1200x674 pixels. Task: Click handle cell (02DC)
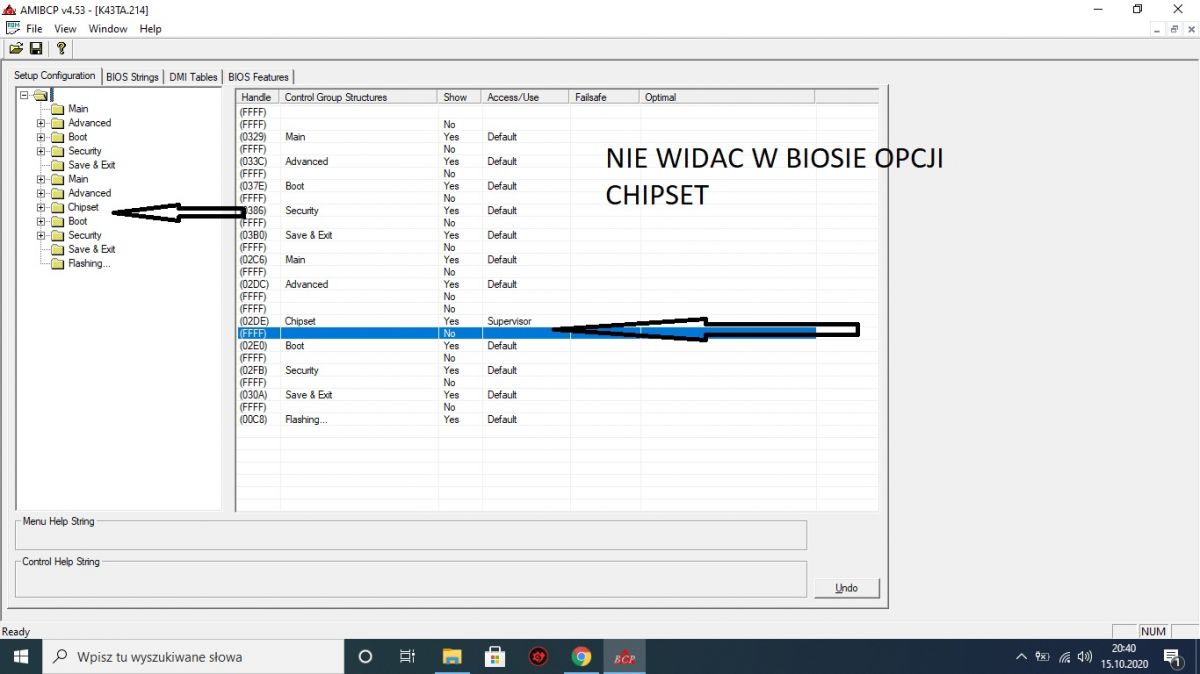pos(255,284)
